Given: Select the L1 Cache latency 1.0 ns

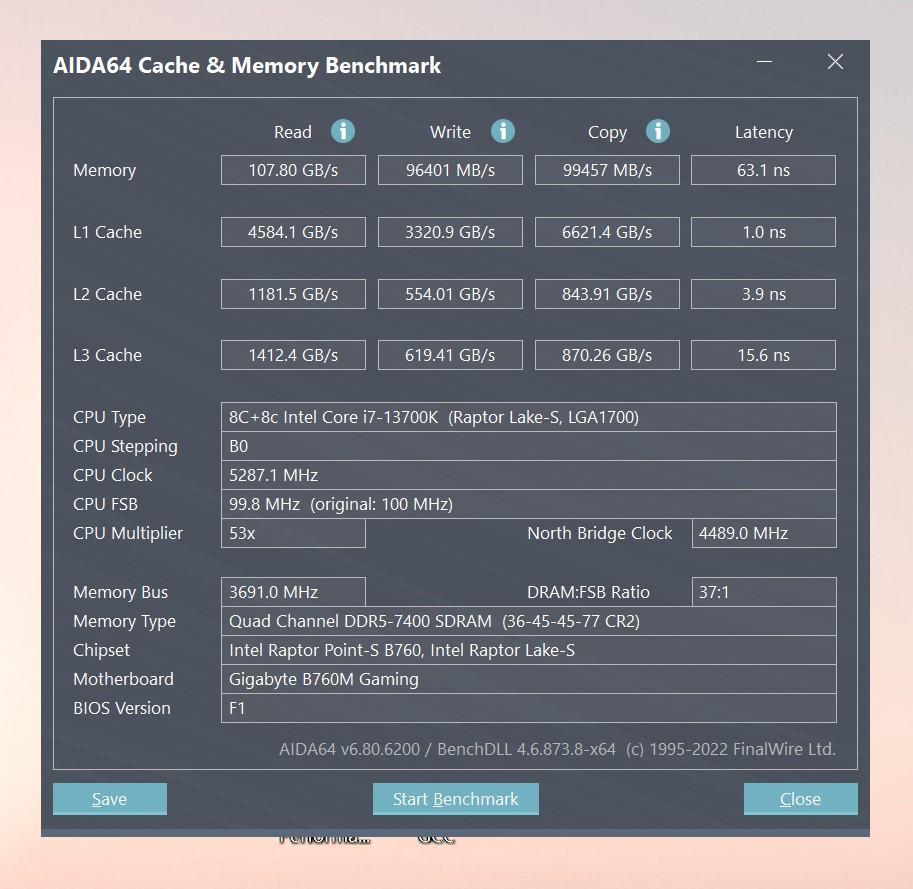Looking at the screenshot, I should [x=763, y=232].
